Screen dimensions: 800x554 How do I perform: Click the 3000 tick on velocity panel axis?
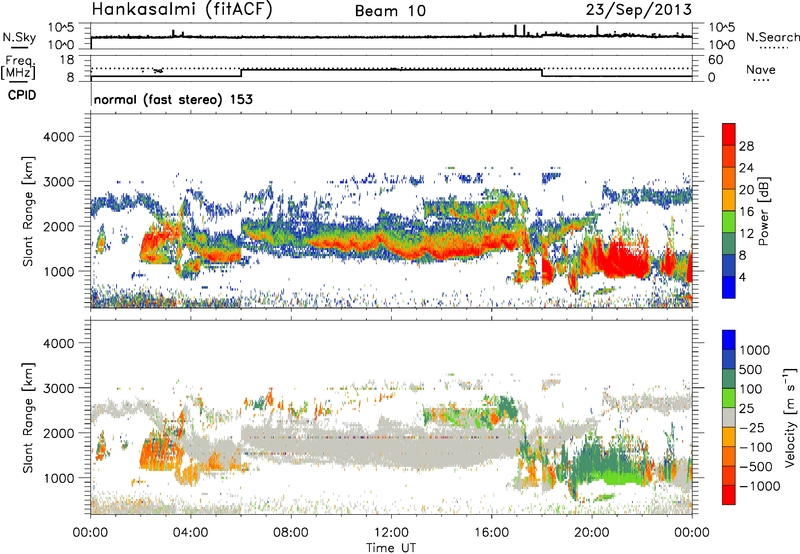coord(59,388)
